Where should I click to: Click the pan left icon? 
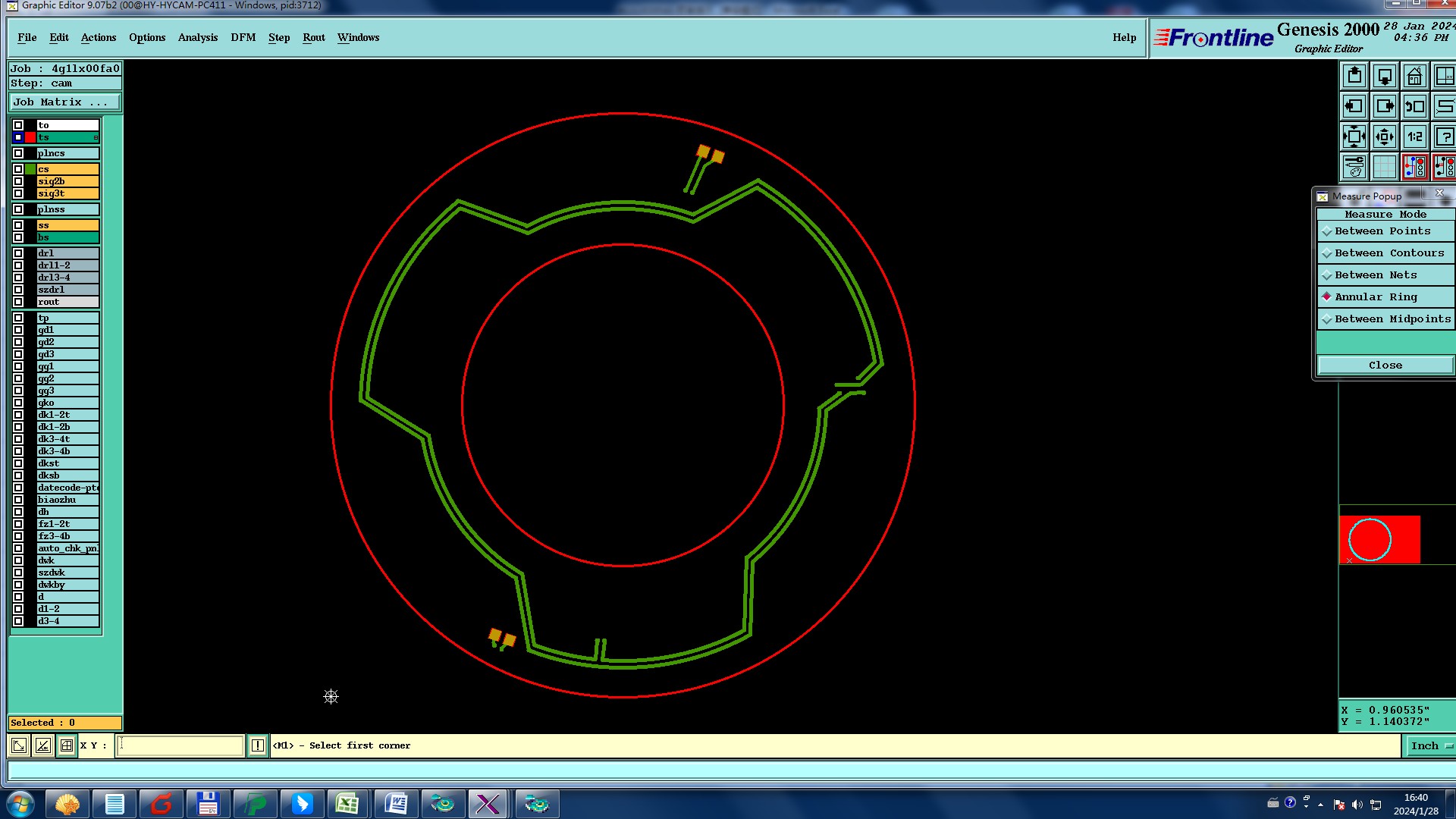tap(1354, 107)
